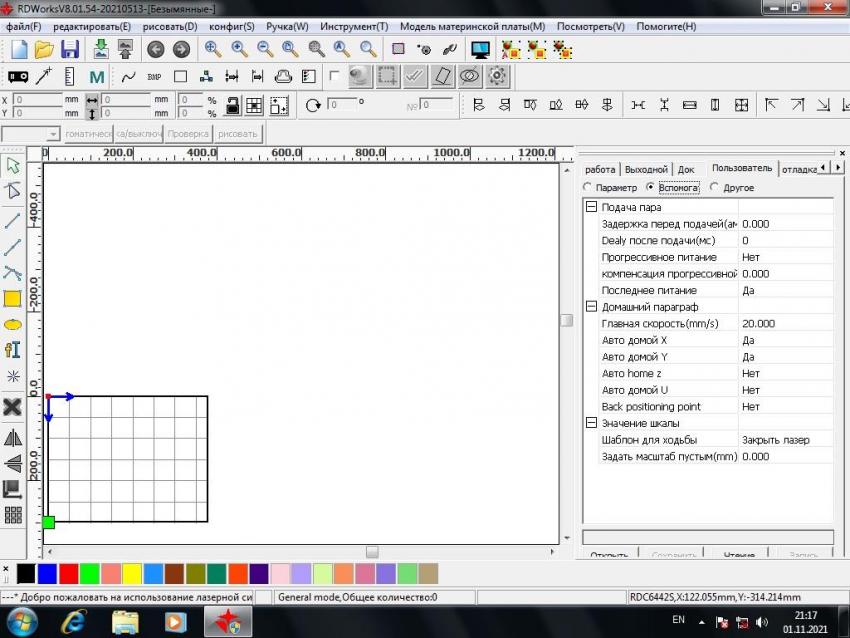Pick the yellow color swatch

click(x=131, y=573)
